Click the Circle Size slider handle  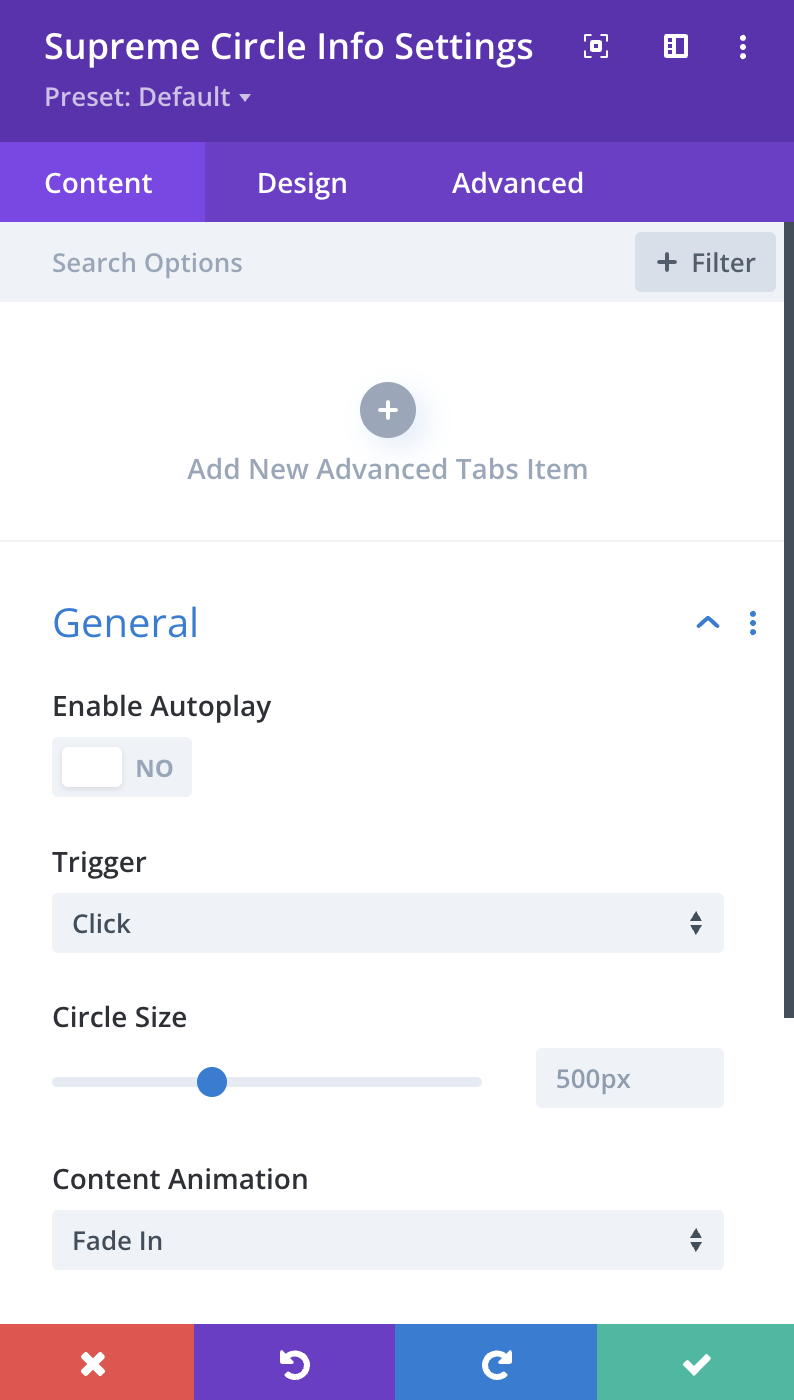click(x=212, y=1081)
